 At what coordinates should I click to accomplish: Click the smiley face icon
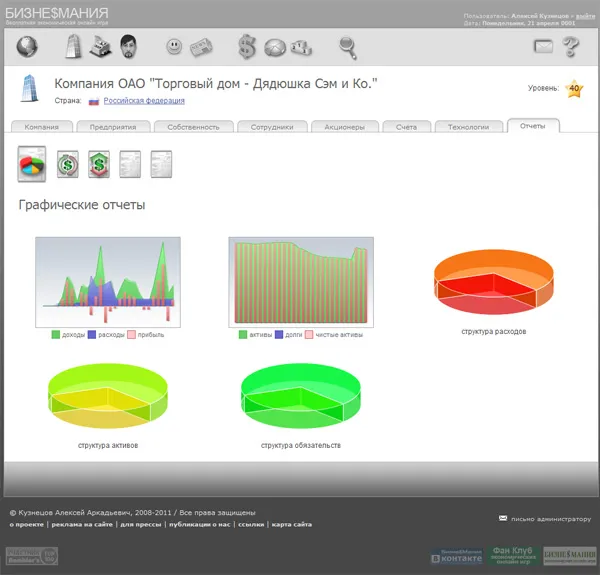(175, 46)
